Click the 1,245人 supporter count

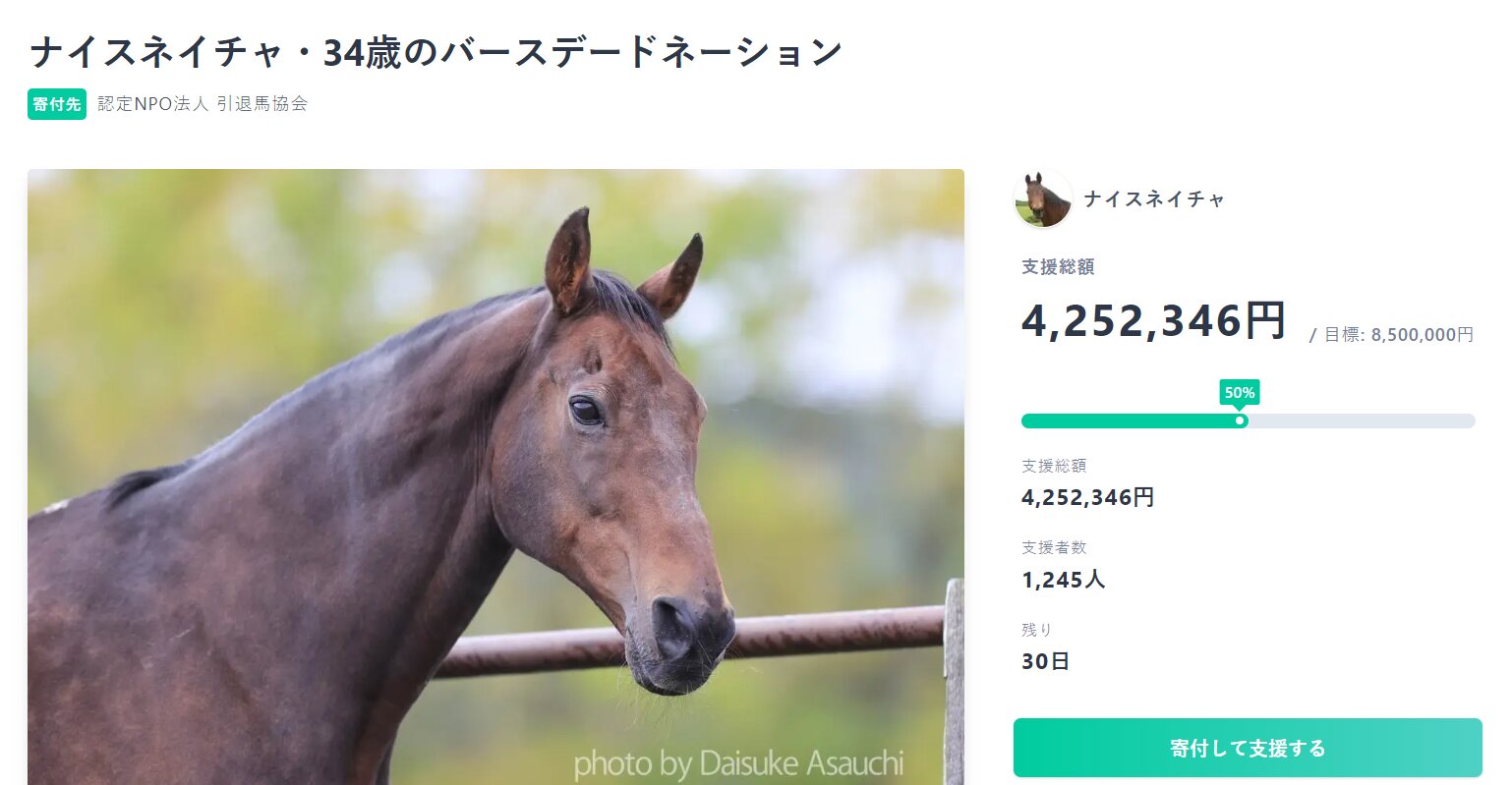(1063, 580)
